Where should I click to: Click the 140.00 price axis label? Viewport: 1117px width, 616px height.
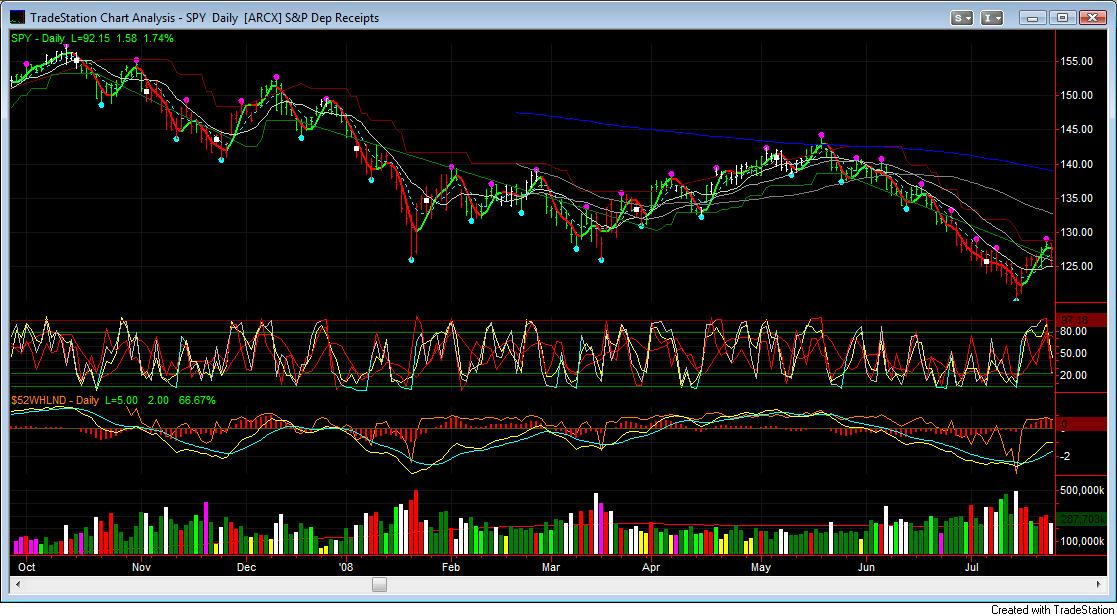point(1078,164)
